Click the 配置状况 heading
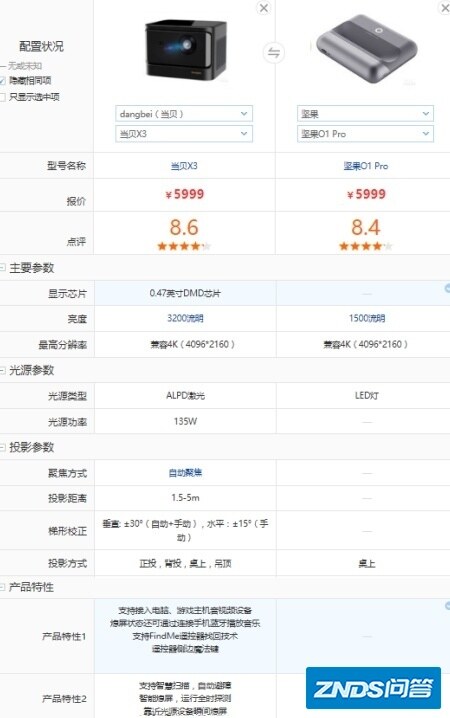 coord(41,46)
